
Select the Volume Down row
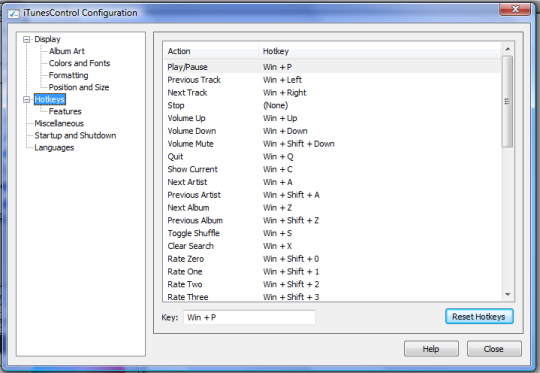point(332,131)
